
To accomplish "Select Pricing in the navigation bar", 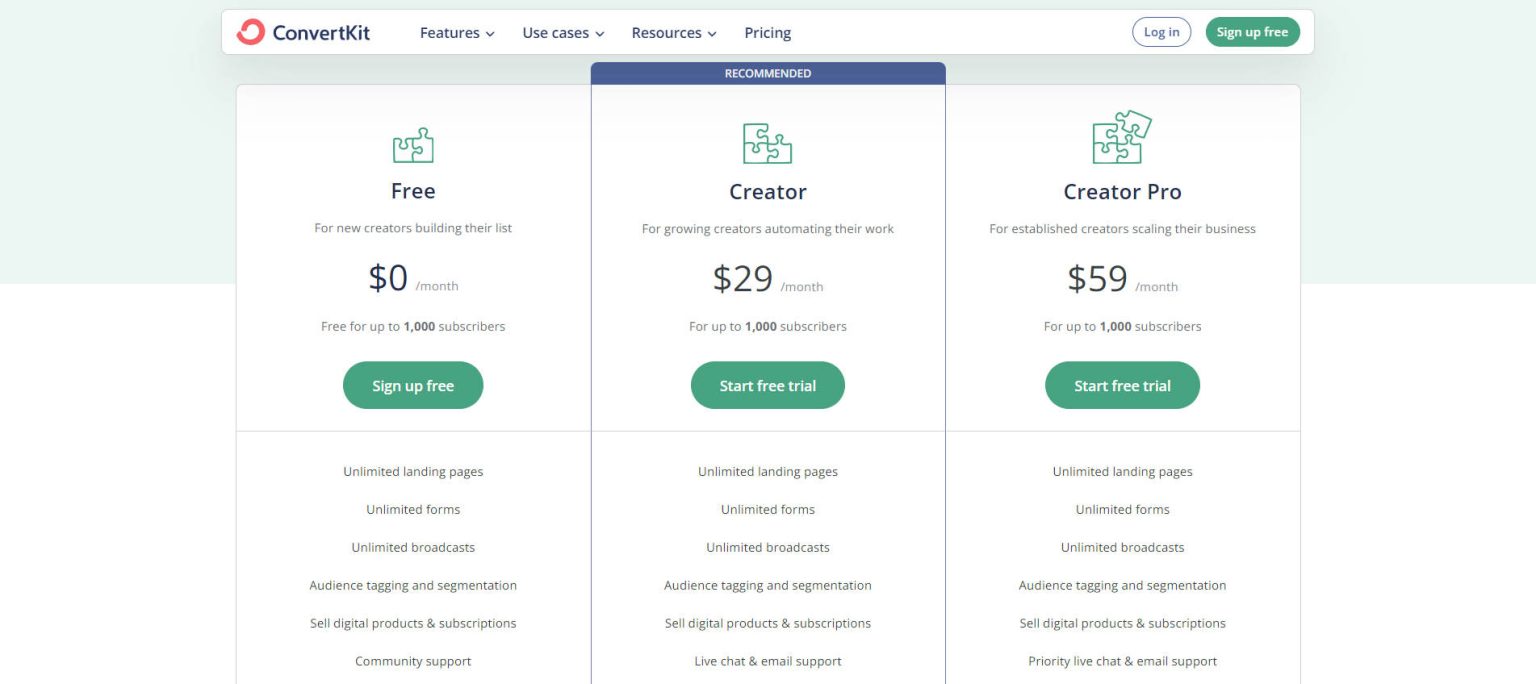I will [767, 32].
